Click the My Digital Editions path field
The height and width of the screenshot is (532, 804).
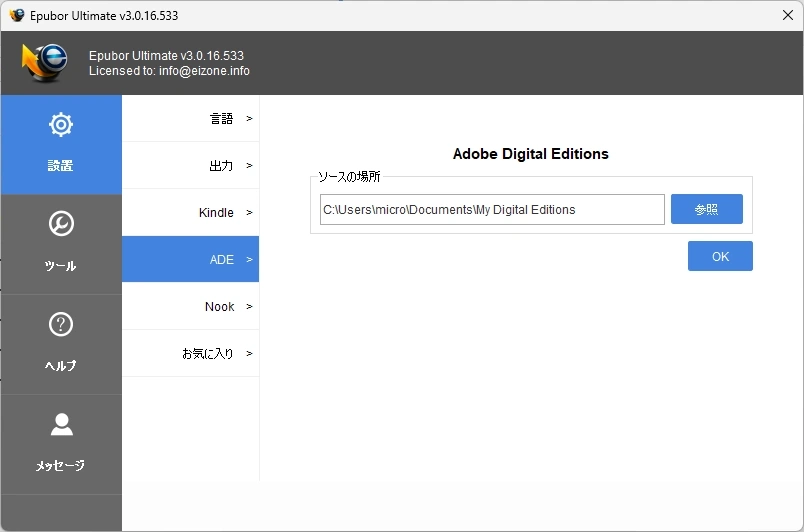492,210
